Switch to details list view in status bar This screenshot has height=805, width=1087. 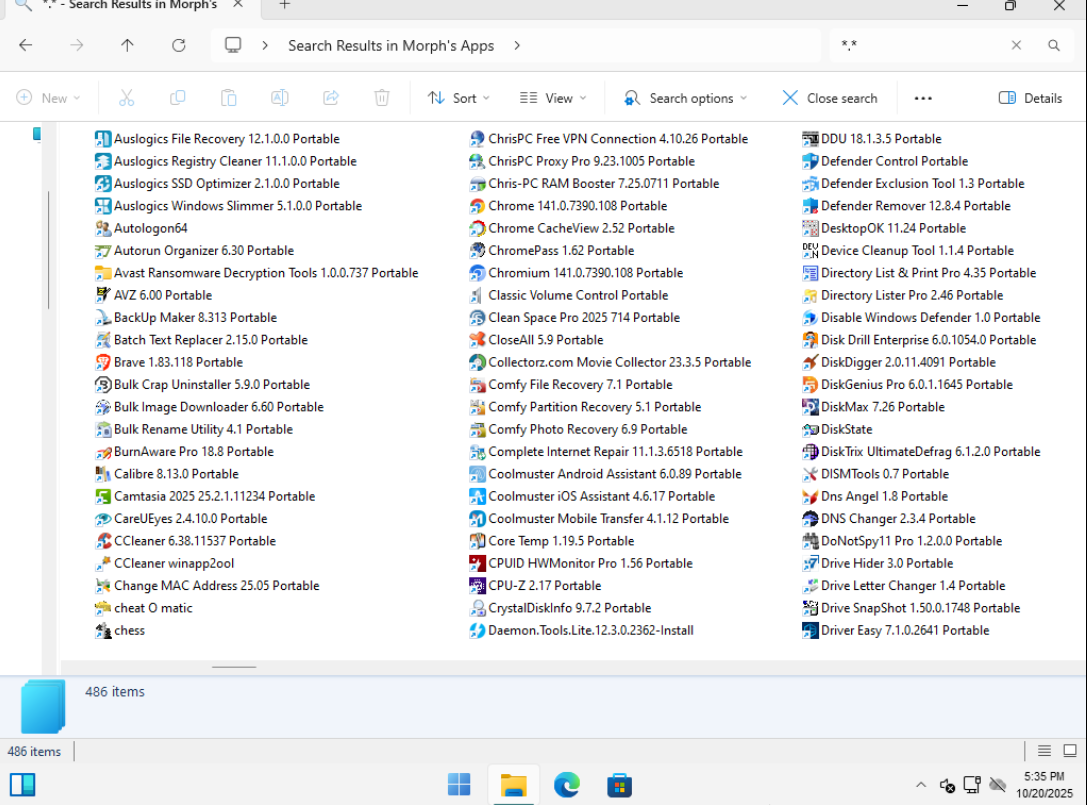click(x=1044, y=751)
